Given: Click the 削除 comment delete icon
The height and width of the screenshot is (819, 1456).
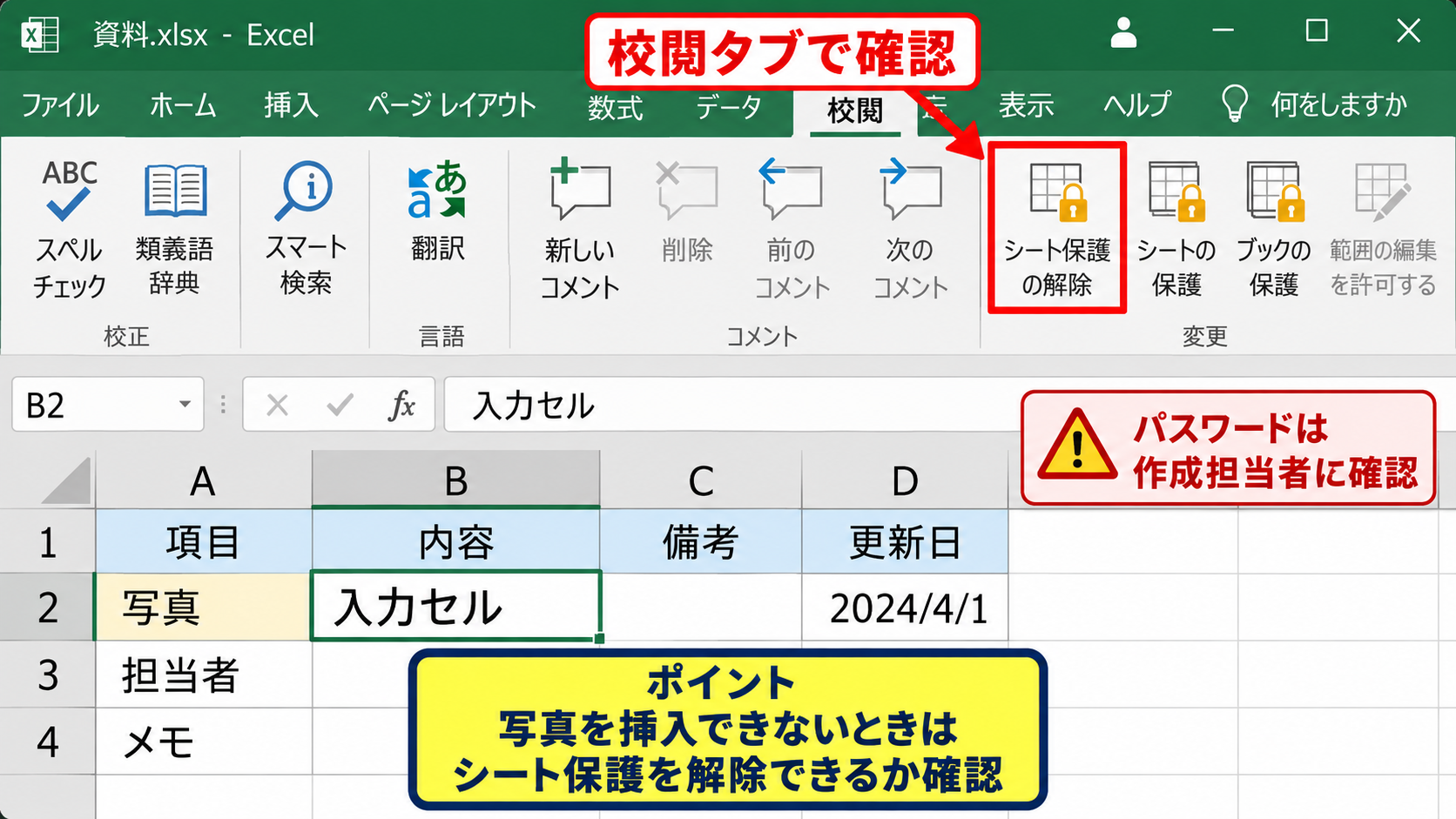Looking at the screenshot, I should click(686, 189).
